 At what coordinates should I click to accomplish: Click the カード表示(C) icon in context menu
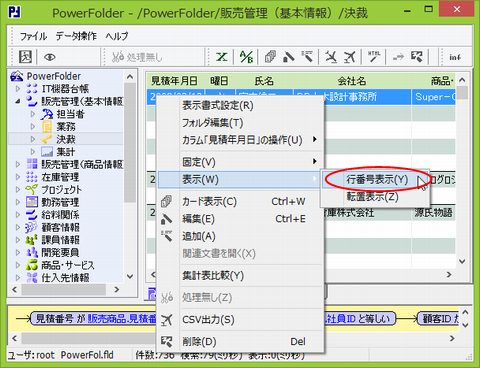tap(167, 201)
